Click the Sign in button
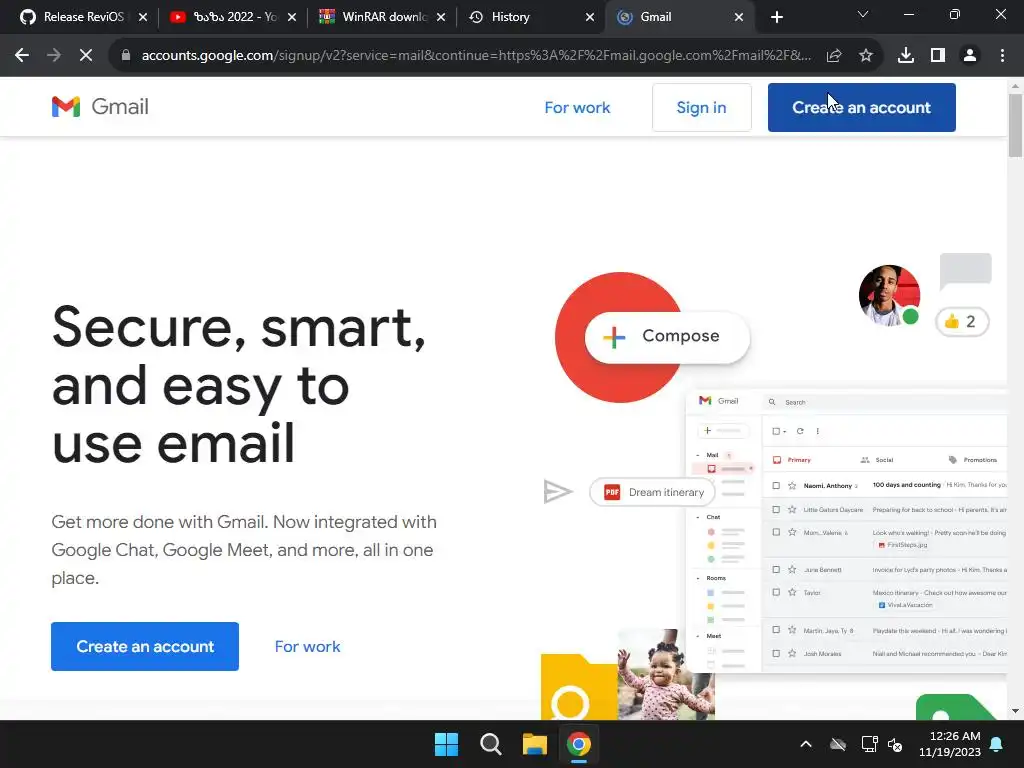Image resolution: width=1024 pixels, height=768 pixels. [x=701, y=108]
